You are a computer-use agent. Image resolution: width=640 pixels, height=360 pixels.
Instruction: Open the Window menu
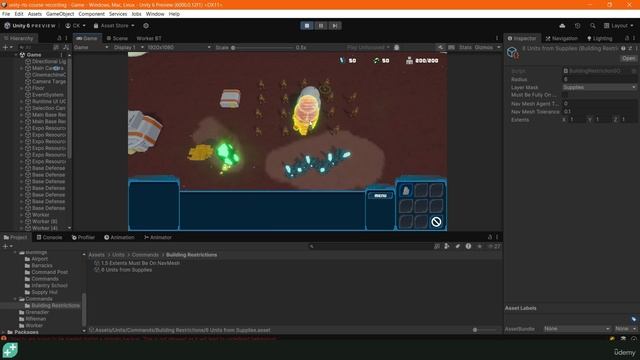pos(155,14)
